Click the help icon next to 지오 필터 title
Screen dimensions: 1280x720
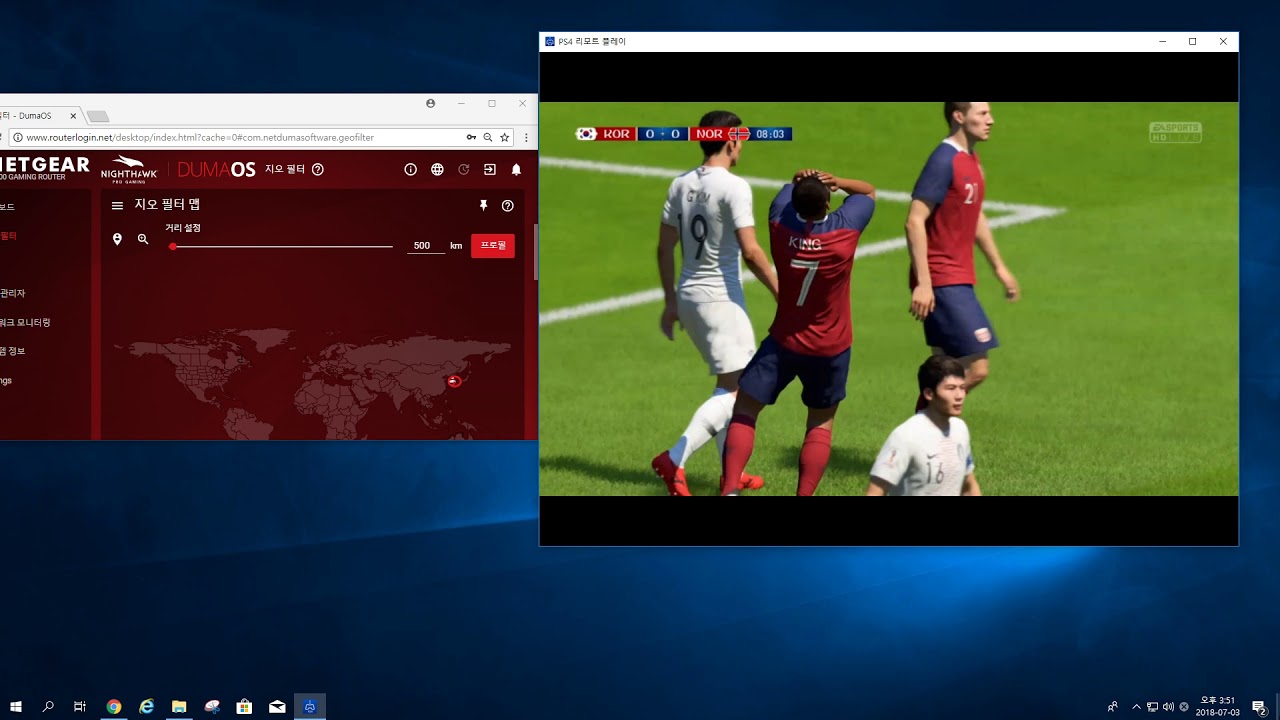click(x=318, y=170)
